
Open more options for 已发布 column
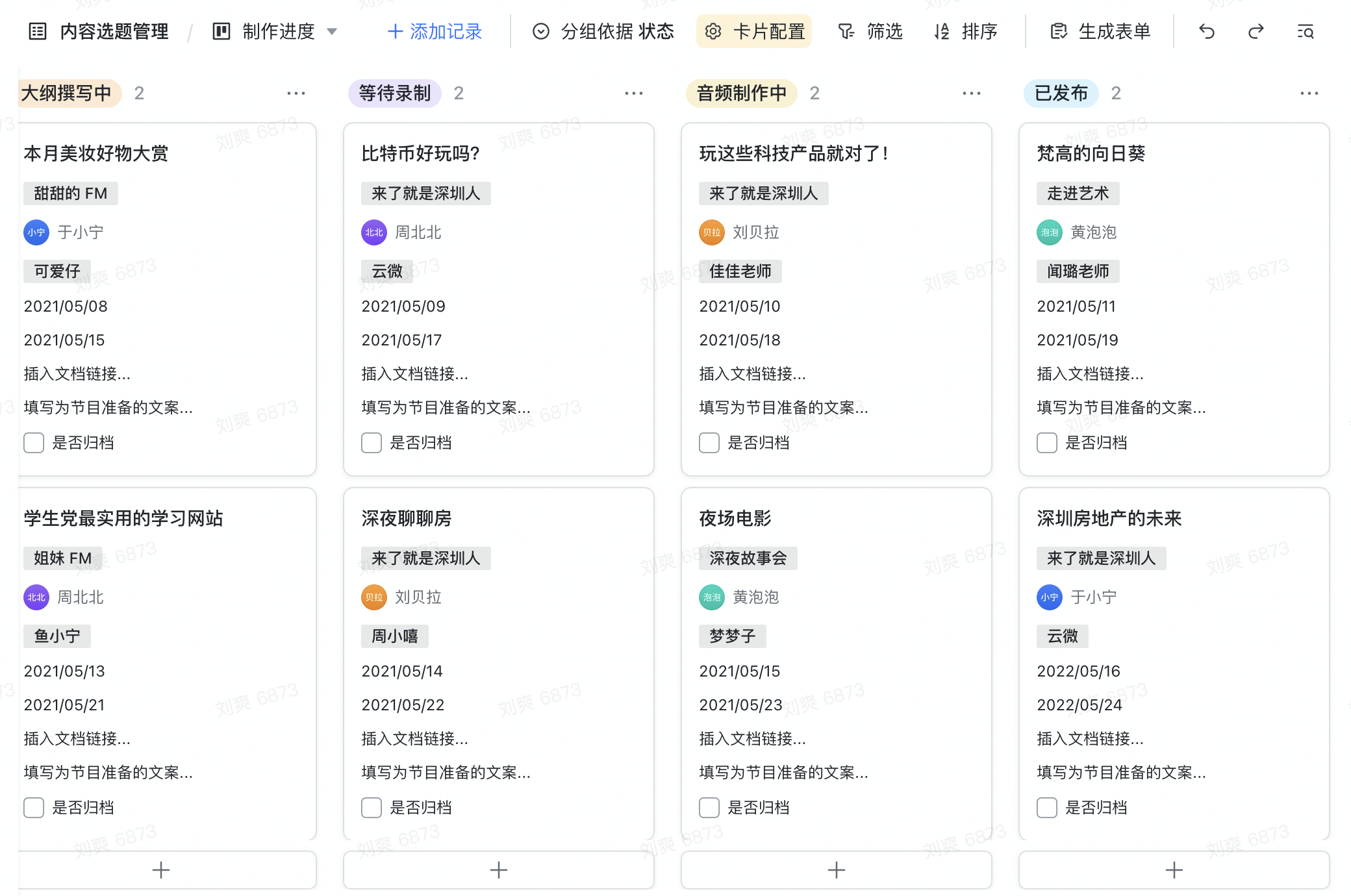coord(1309,93)
